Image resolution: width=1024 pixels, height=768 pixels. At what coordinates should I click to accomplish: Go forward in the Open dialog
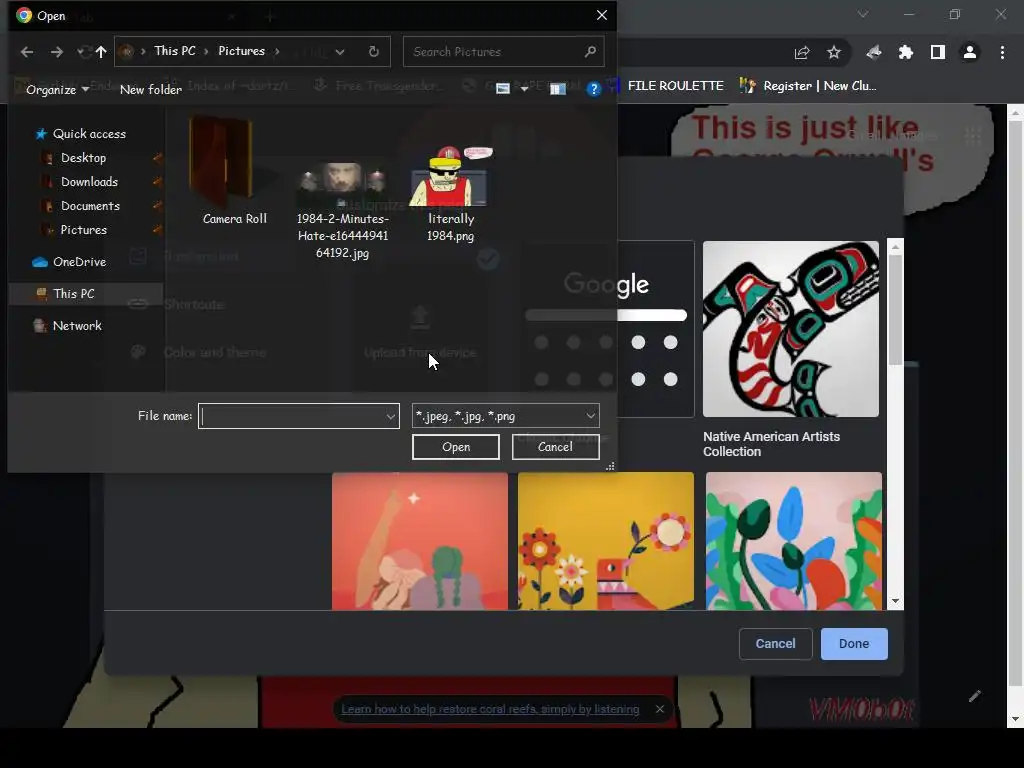click(x=57, y=52)
